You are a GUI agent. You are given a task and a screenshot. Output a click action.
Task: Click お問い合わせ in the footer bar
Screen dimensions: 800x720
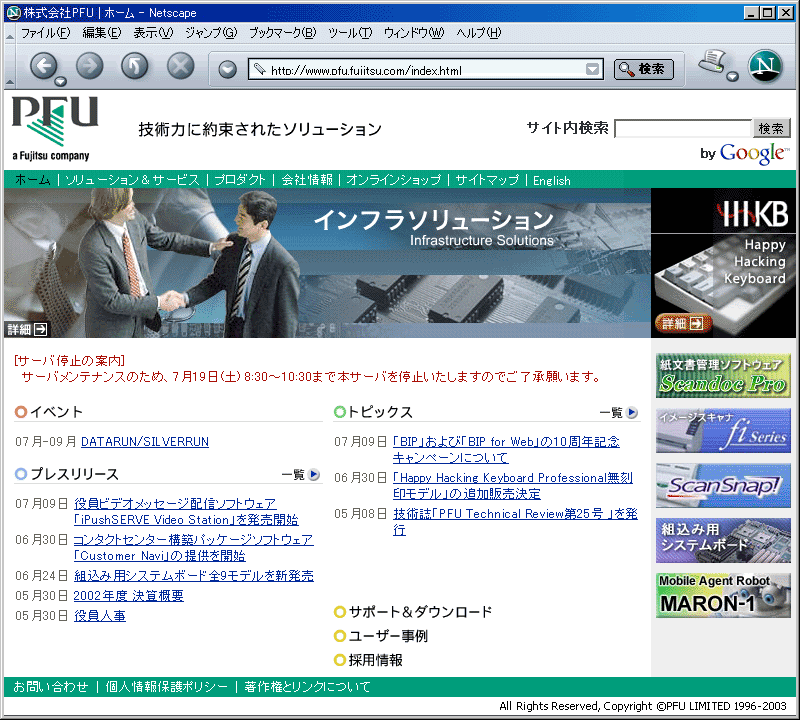(x=51, y=687)
